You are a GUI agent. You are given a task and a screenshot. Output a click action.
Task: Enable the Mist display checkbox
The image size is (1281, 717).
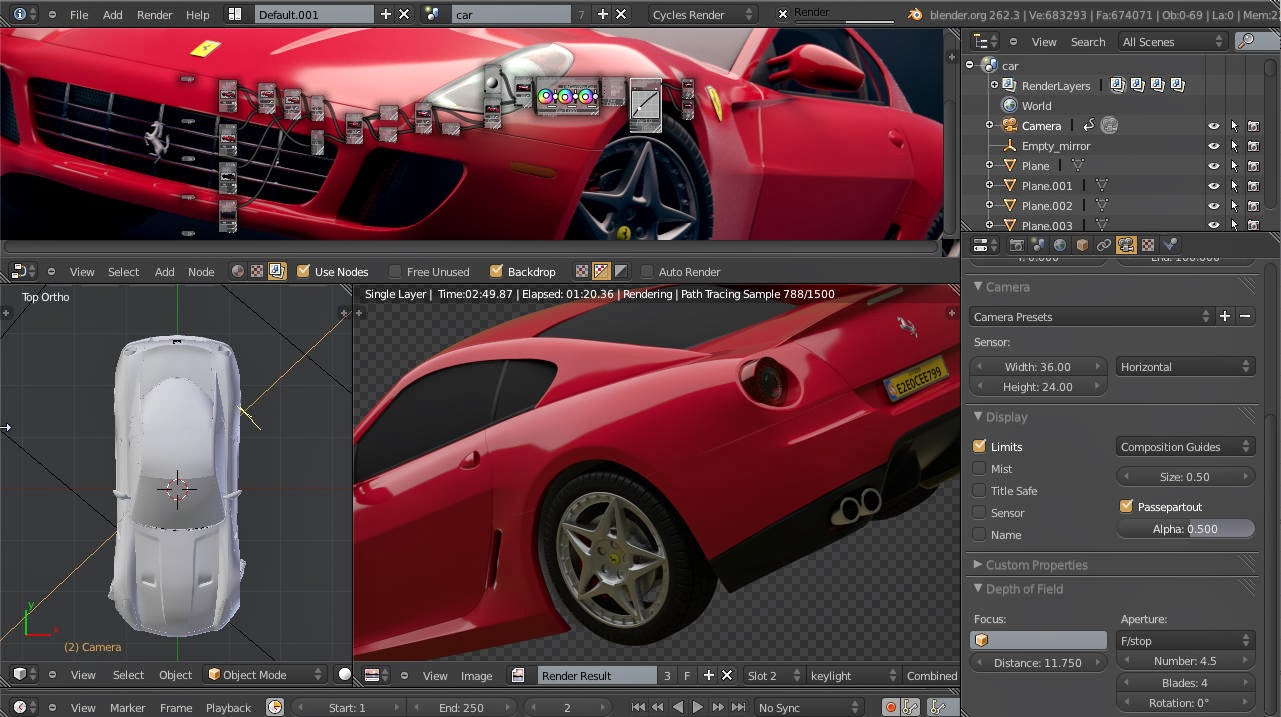(x=980, y=468)
